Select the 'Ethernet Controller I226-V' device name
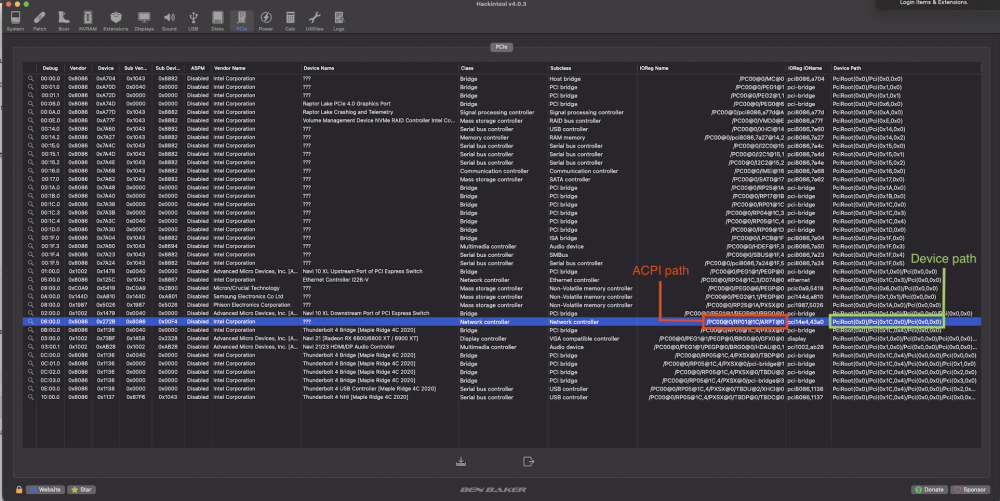The height and width of the screenshot is (501, 1000). point(335,280)
